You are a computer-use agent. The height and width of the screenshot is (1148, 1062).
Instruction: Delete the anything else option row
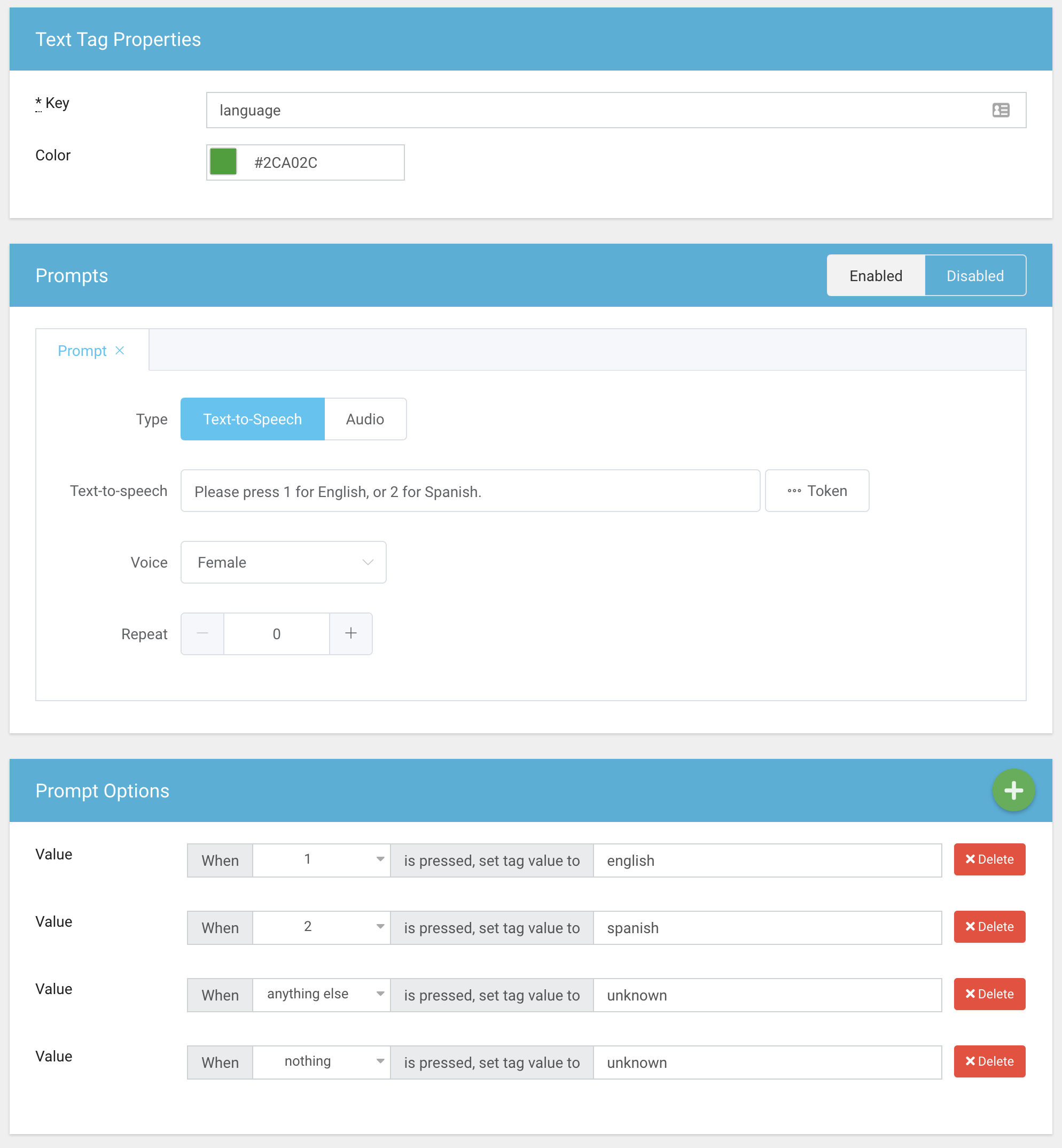pyautogui.click(x=989, y=994)
